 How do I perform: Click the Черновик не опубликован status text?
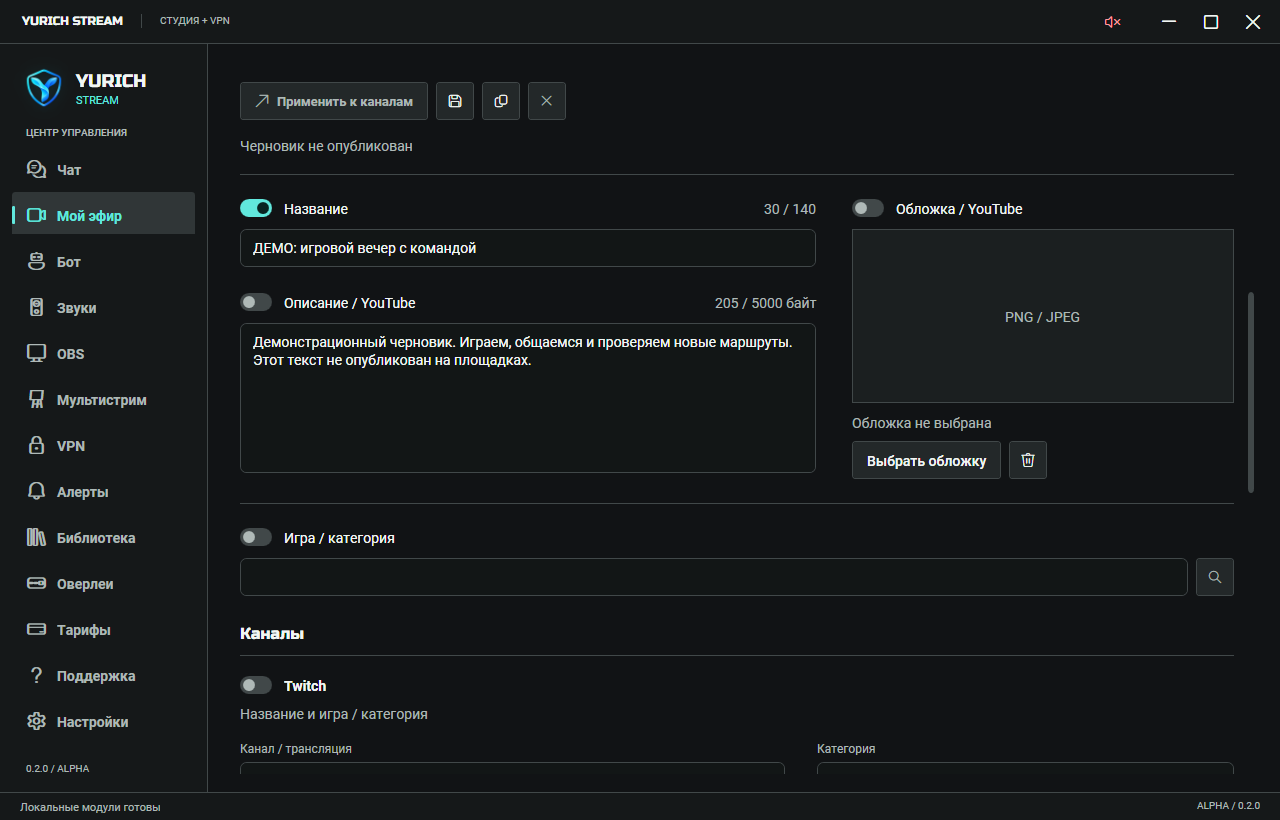326,146
